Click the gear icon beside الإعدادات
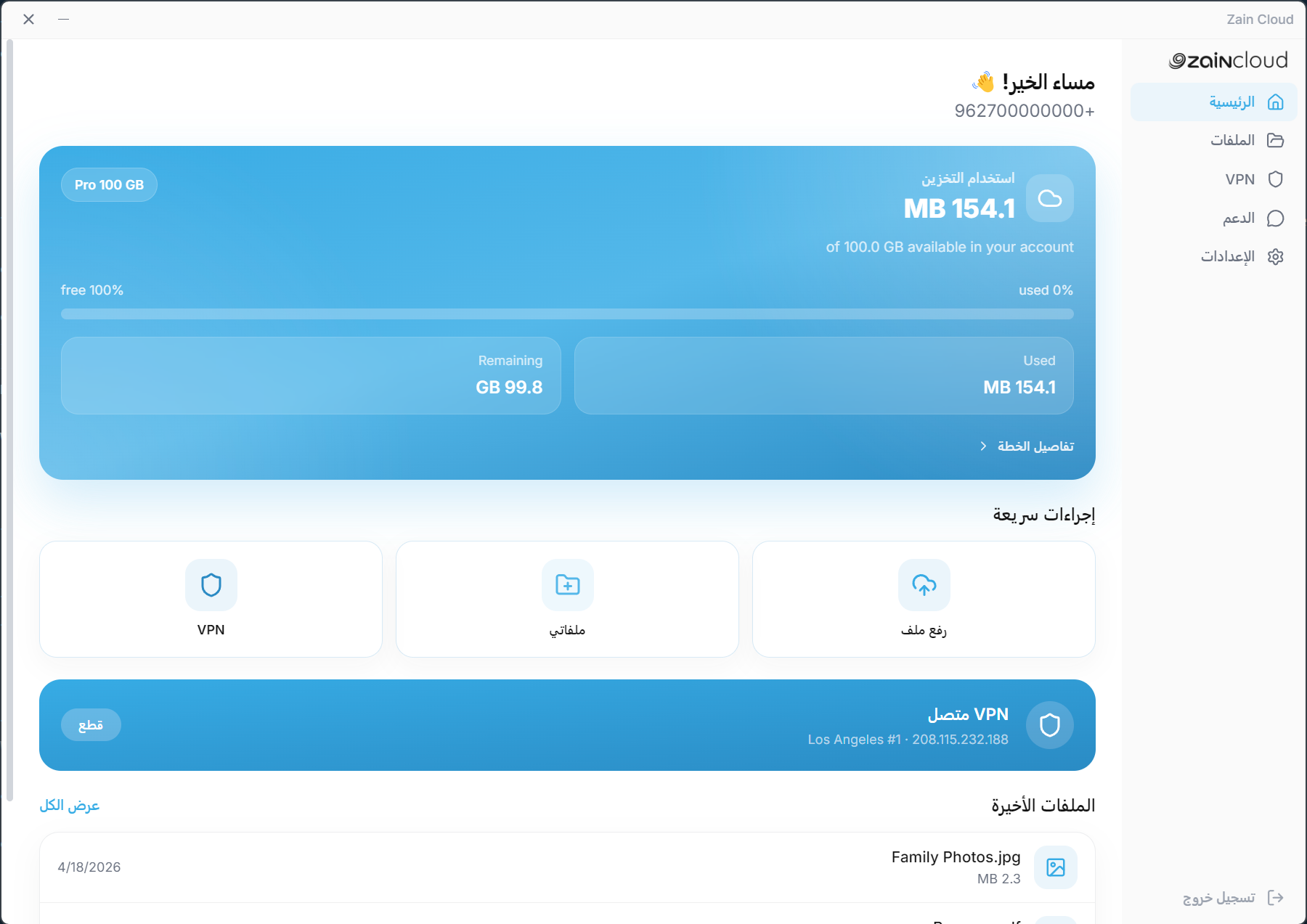Viewport: 1307px width, 924px height. pos(1275,256)
